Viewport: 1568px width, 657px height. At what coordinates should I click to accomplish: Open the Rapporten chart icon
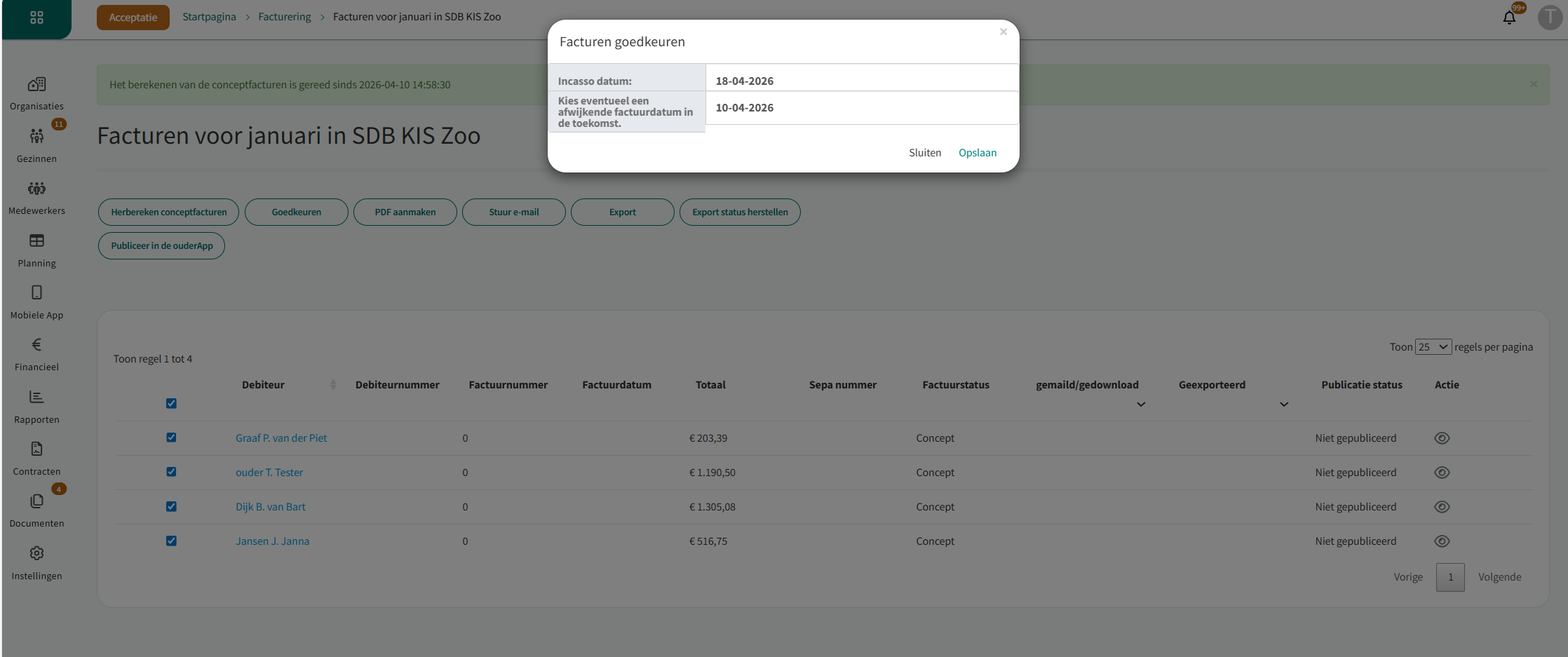point(36,398)
